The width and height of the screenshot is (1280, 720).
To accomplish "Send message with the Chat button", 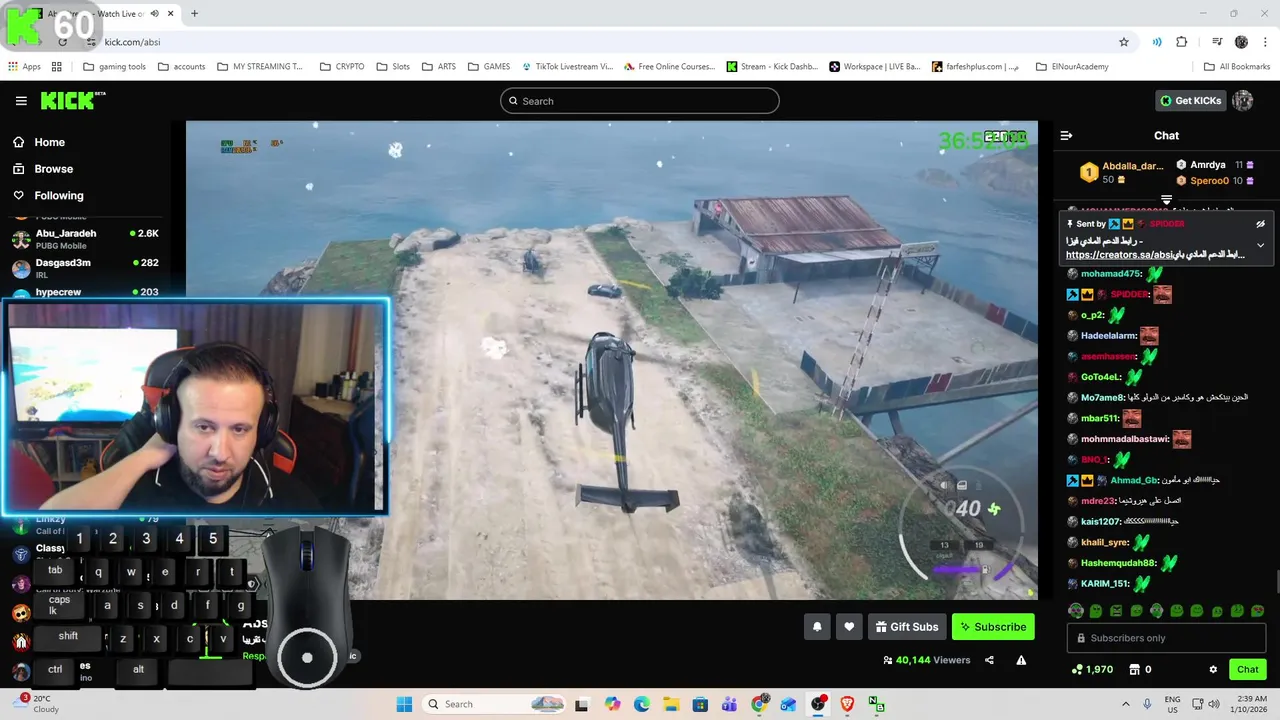I will pos(1247,669).
